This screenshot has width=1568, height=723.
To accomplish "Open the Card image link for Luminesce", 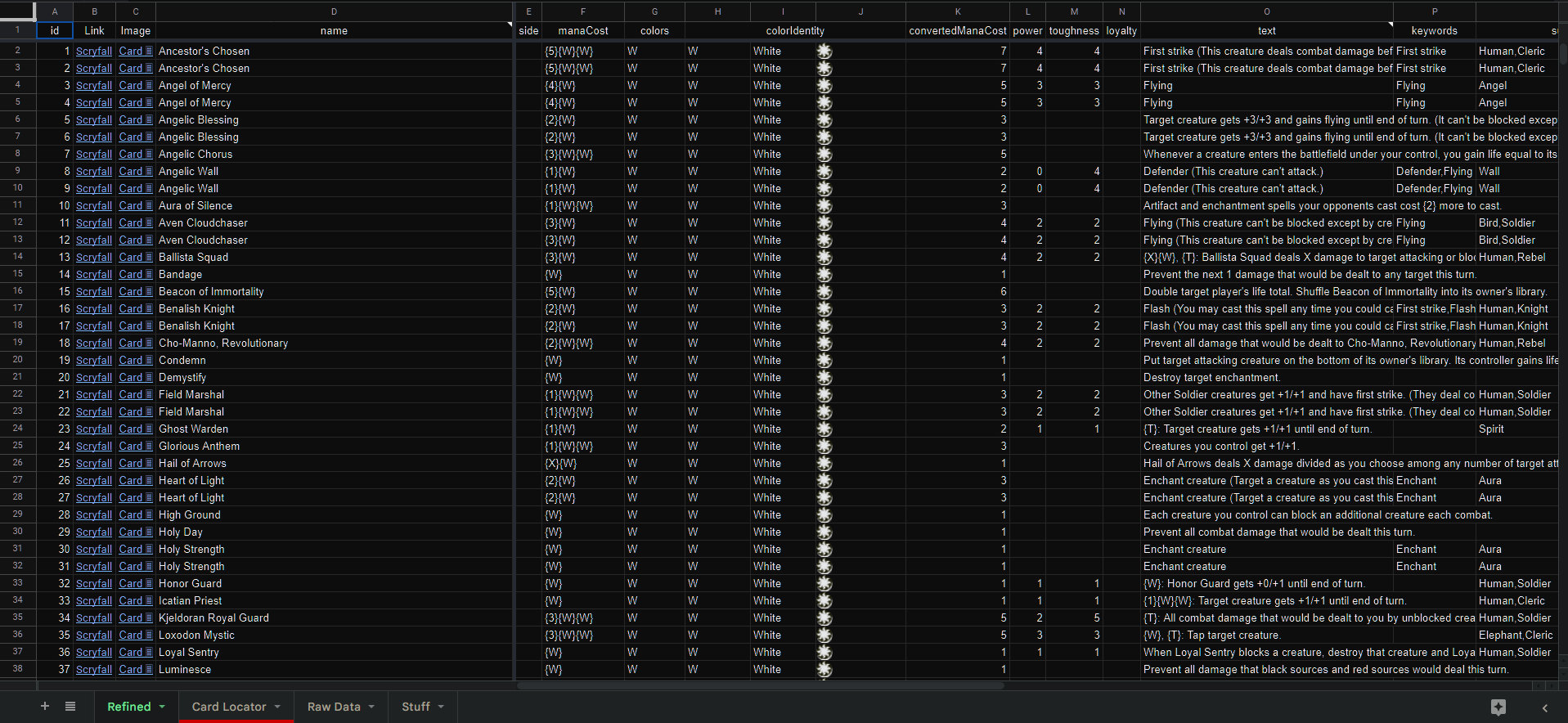I will tap(135, 669).
